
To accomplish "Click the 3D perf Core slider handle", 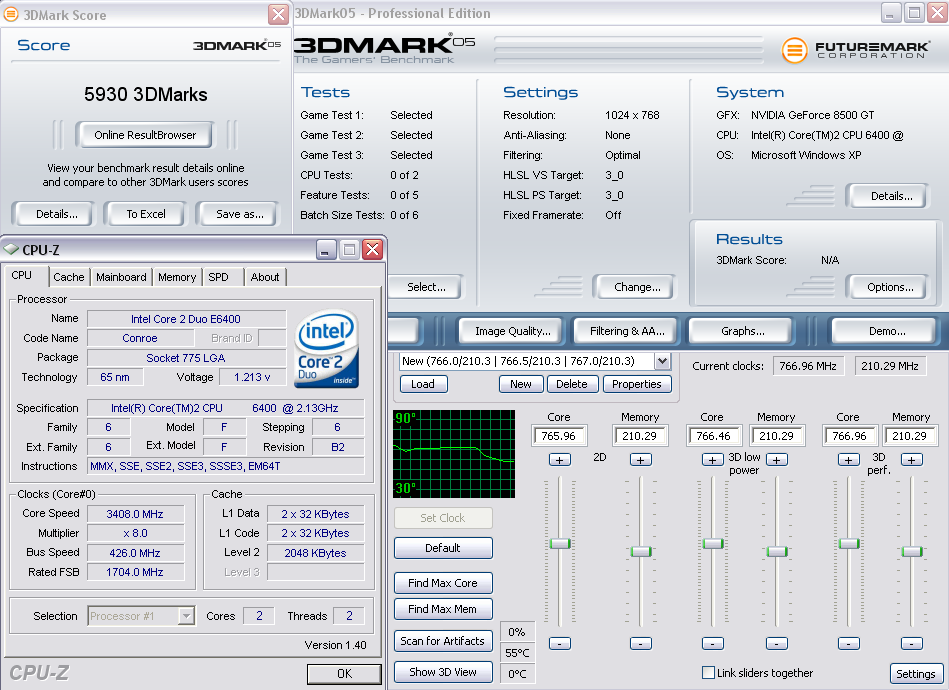I will pos(849,544).
